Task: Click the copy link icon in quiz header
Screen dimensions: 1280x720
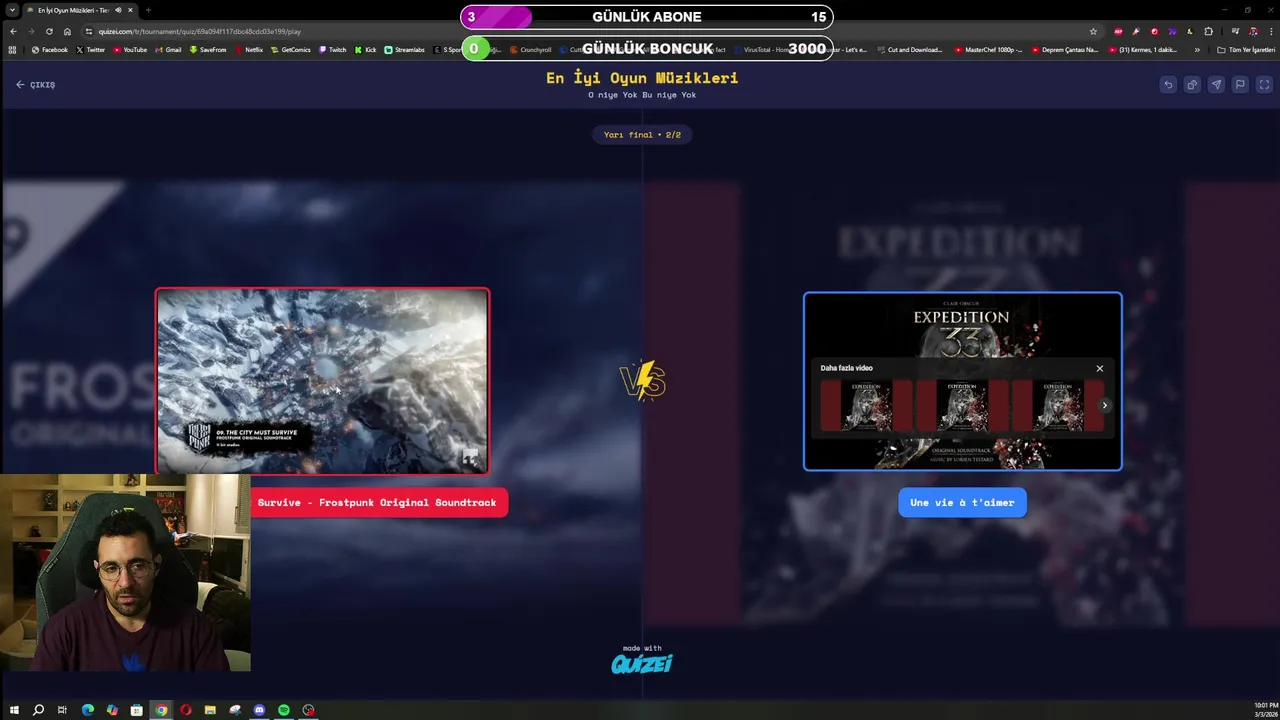Action: (x=1192, y=85)
